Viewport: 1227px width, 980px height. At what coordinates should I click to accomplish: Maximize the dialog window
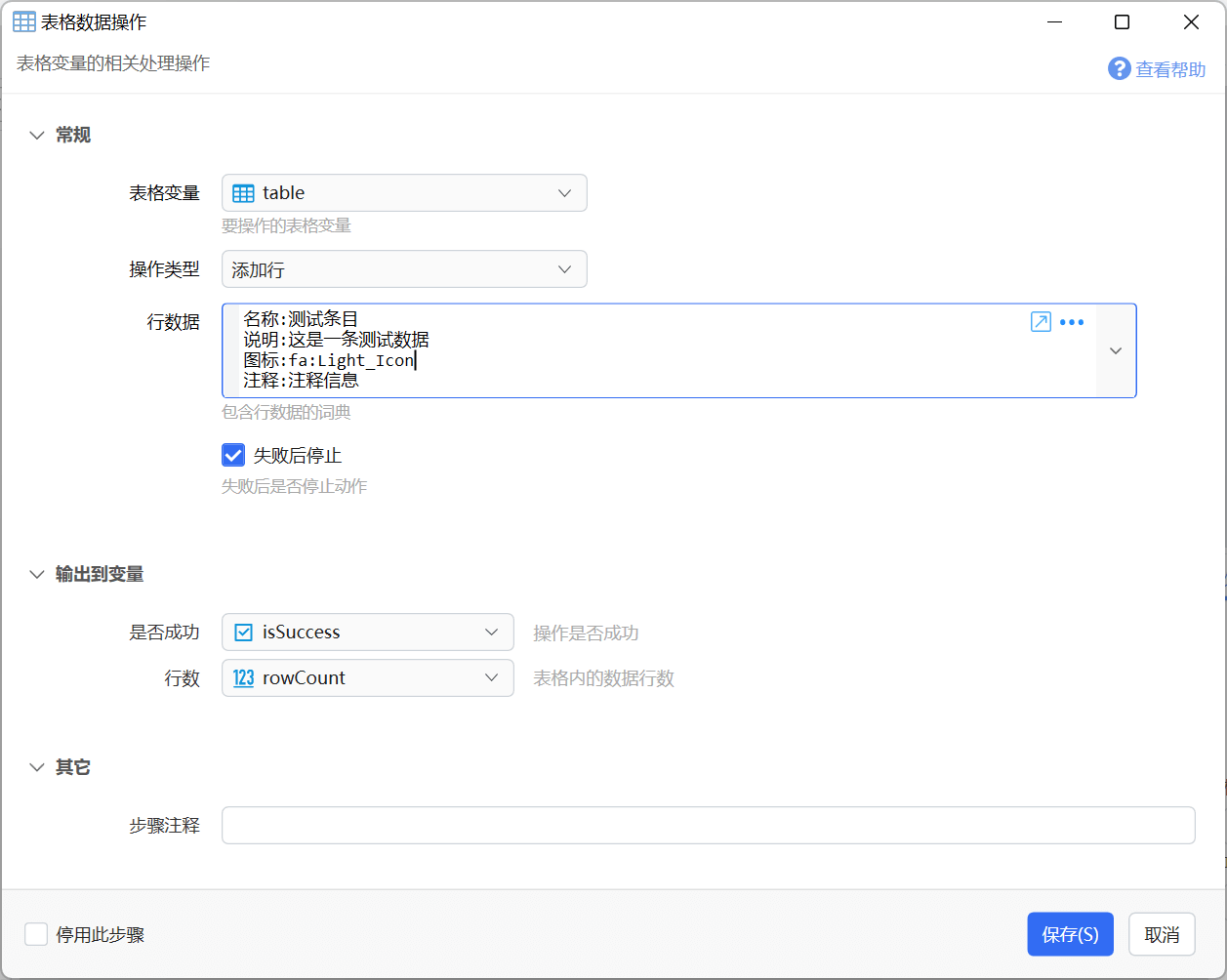tap(1123, 22)
